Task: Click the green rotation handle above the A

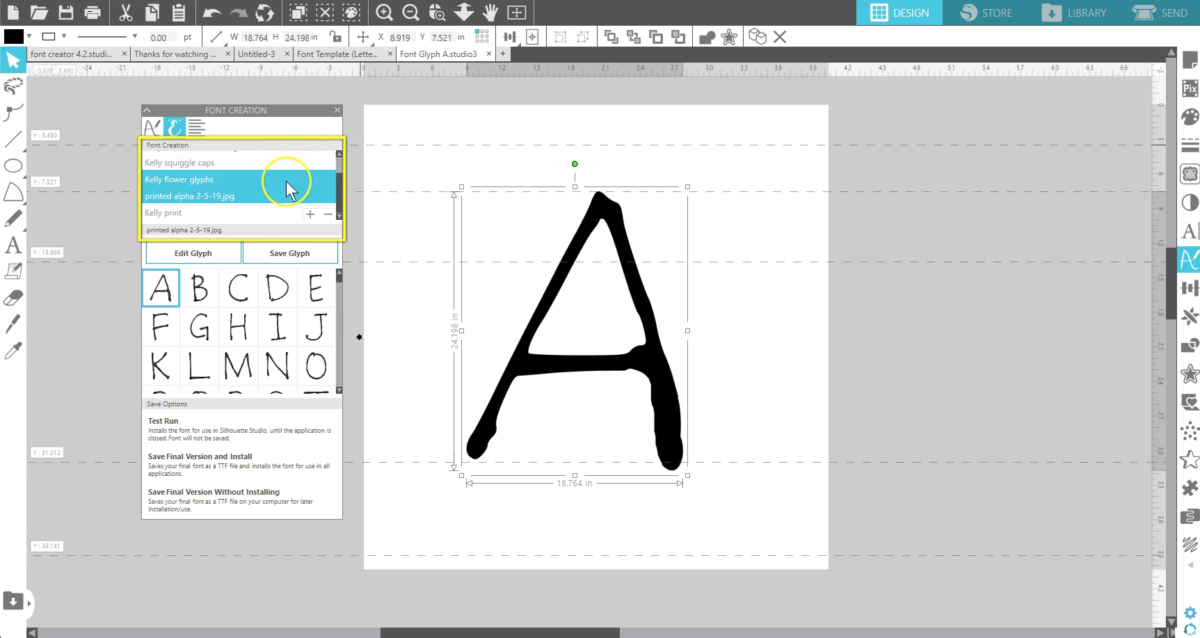Action: [x=574, y=163]
